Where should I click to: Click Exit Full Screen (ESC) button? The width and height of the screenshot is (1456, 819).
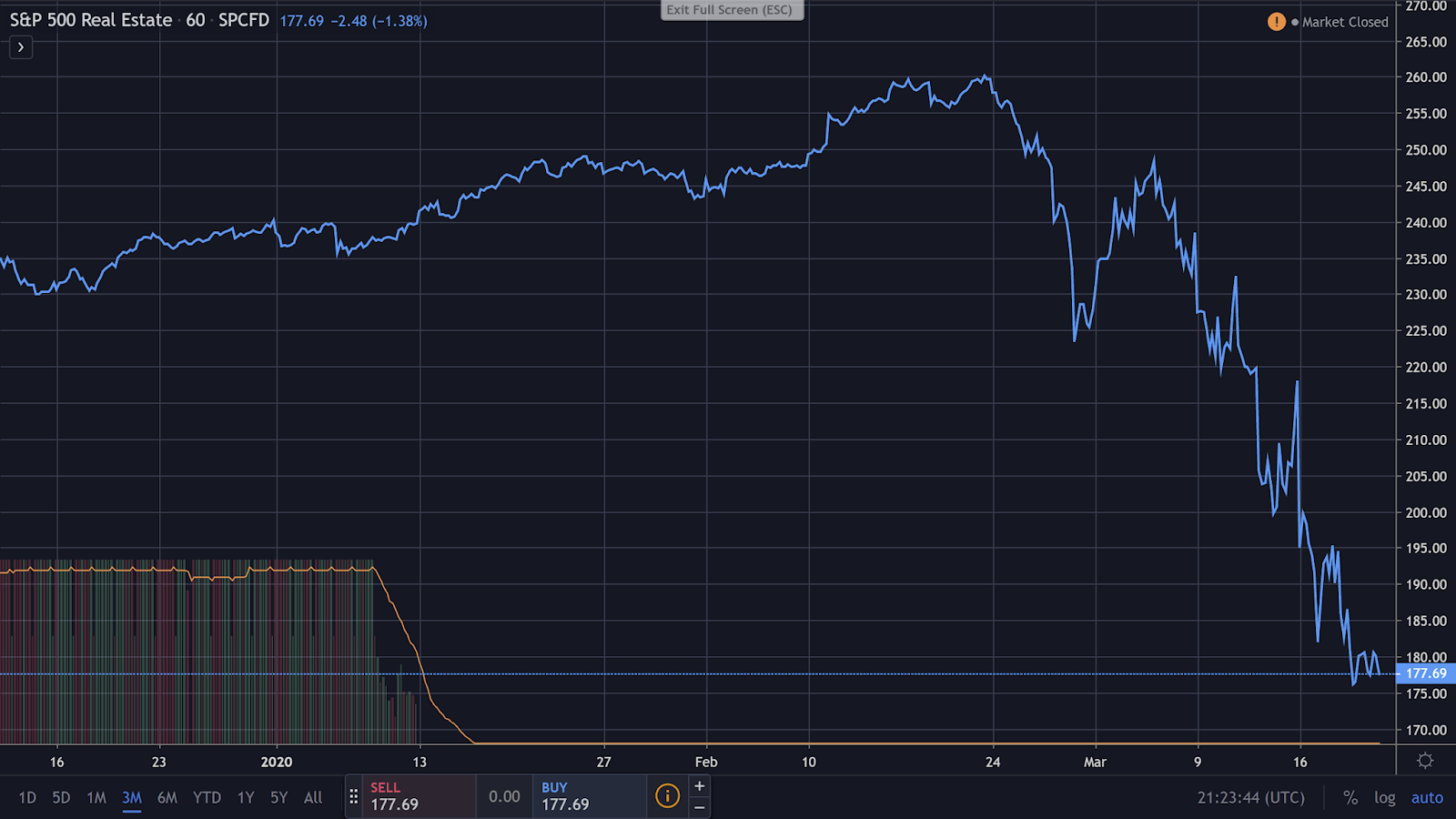(x=732, y=10)
